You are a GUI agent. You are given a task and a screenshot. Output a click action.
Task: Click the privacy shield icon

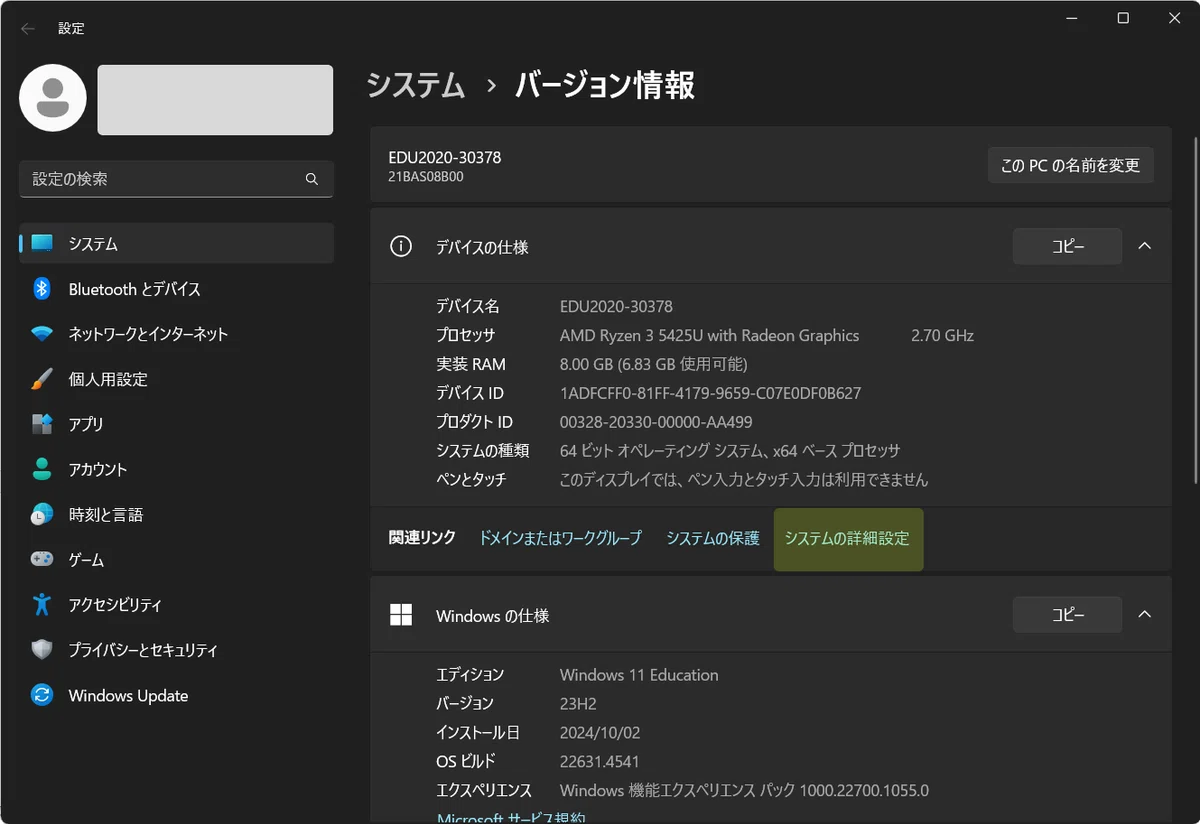[x=42, y=650]
